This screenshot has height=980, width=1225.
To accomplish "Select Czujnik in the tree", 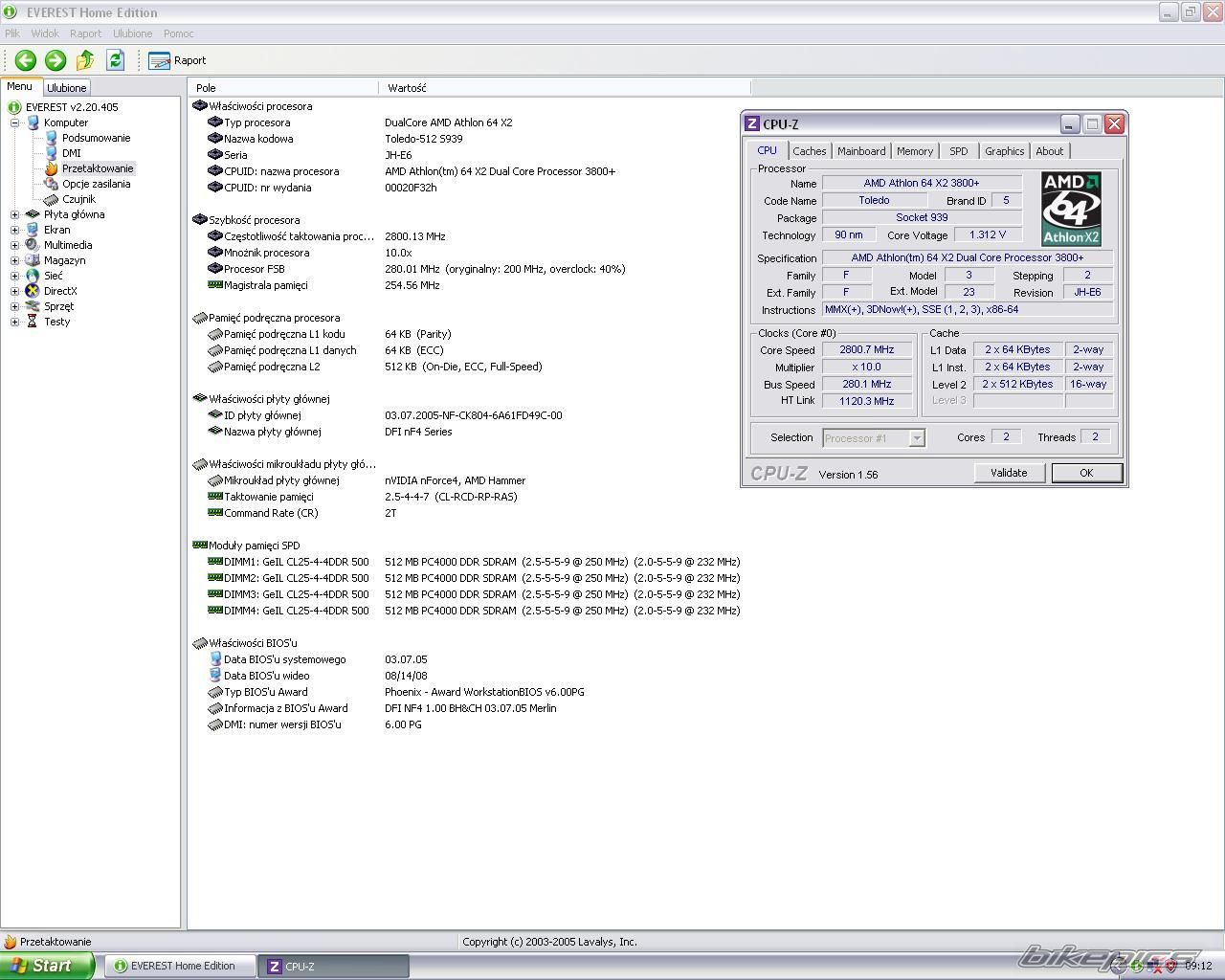I will click(78, 199).
